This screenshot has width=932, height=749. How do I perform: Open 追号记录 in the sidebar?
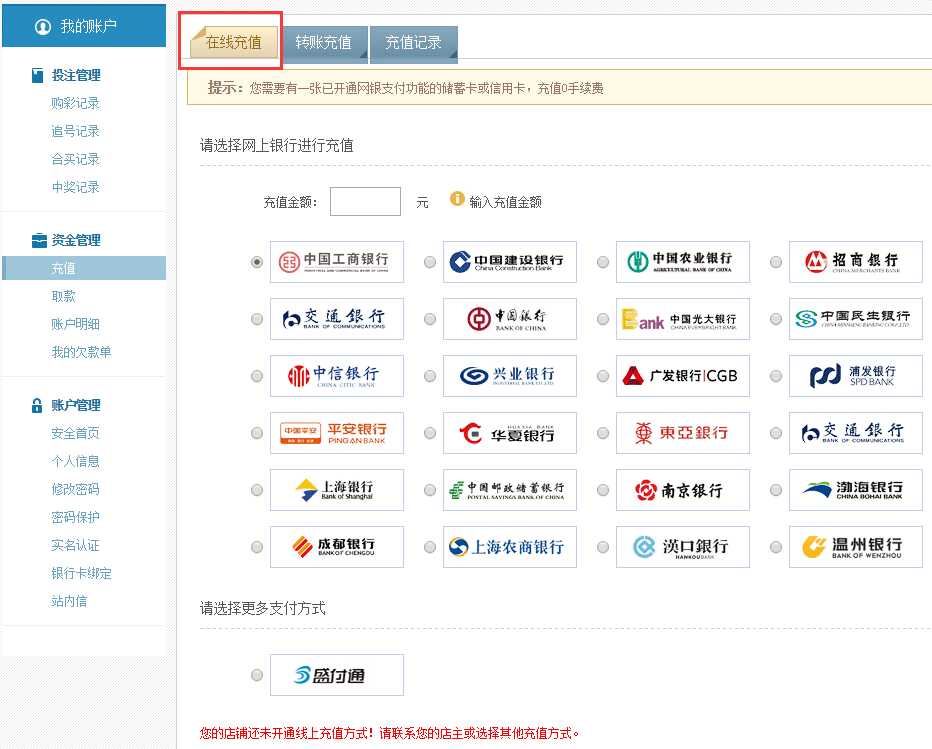[x=75, y=131]
